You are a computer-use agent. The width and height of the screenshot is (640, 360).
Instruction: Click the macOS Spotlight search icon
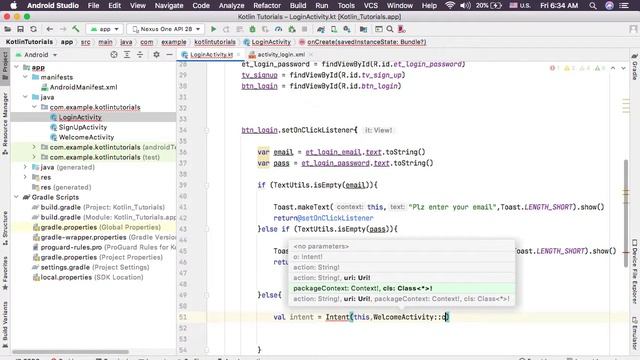593,6
